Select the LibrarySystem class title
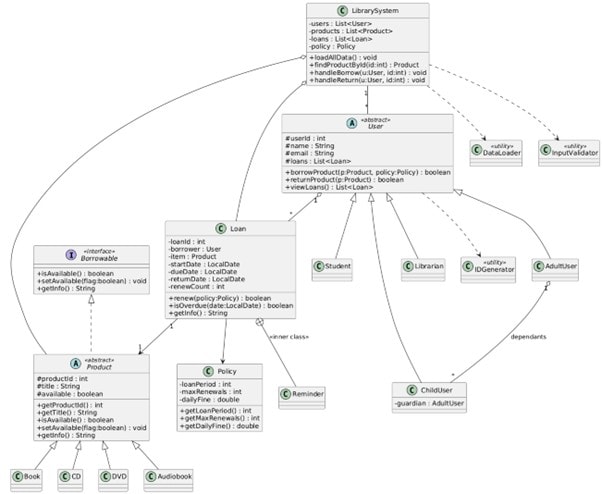The image size is (602, 494). tap(375, 11)
